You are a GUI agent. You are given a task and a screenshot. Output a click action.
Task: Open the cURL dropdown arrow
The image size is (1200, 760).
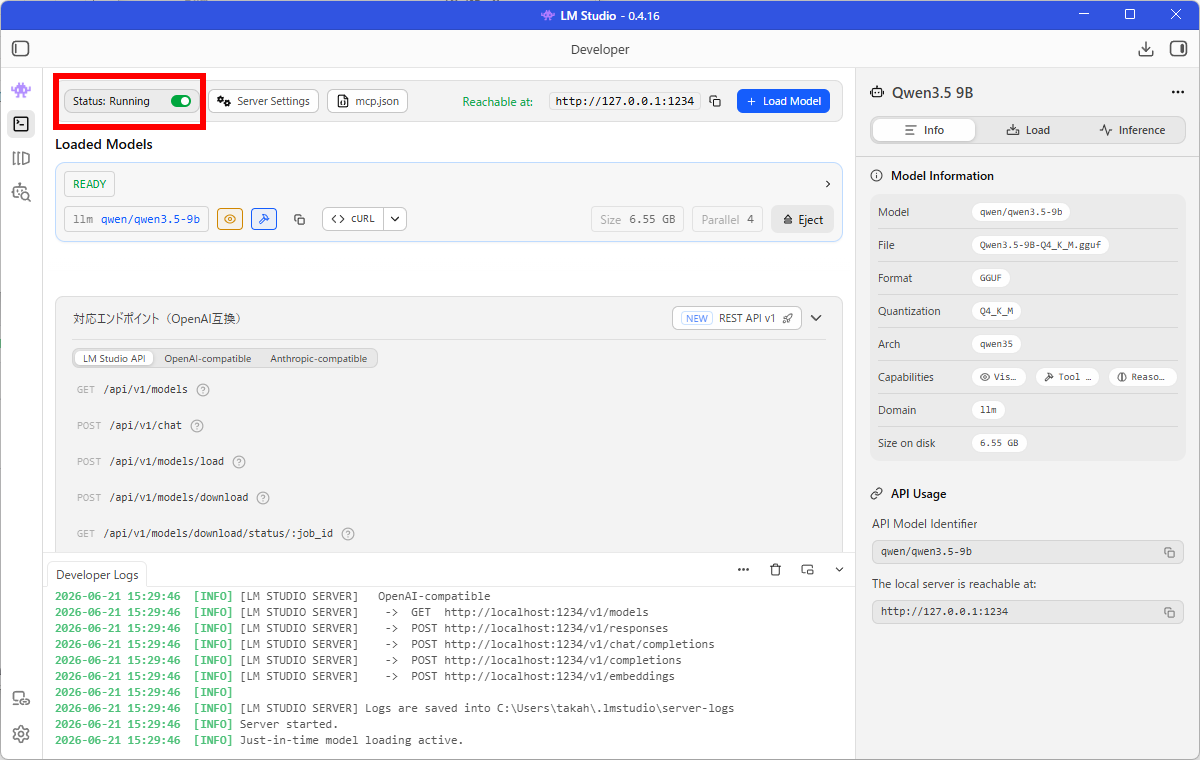tap(395, 219)
